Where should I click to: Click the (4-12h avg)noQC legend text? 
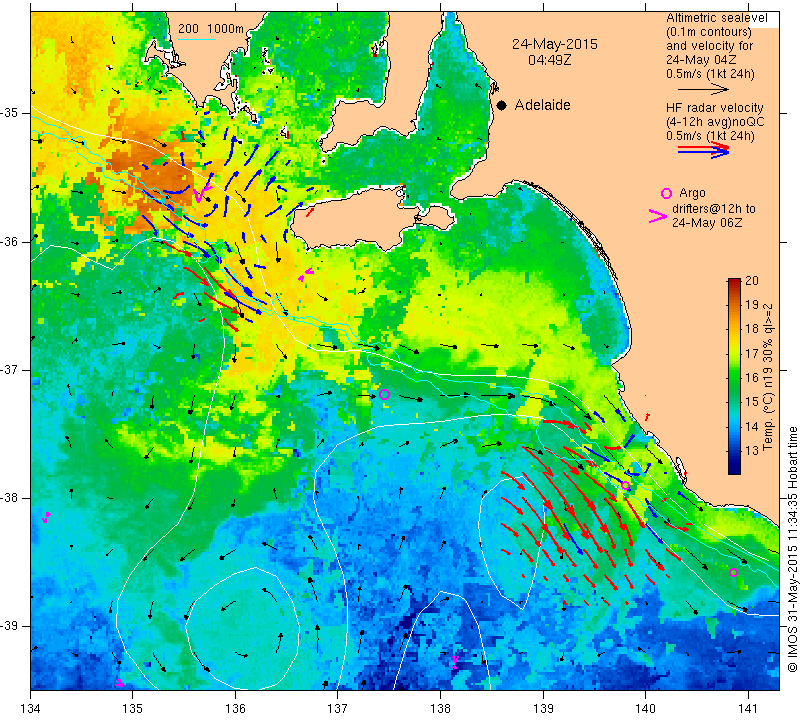[715, 122]
